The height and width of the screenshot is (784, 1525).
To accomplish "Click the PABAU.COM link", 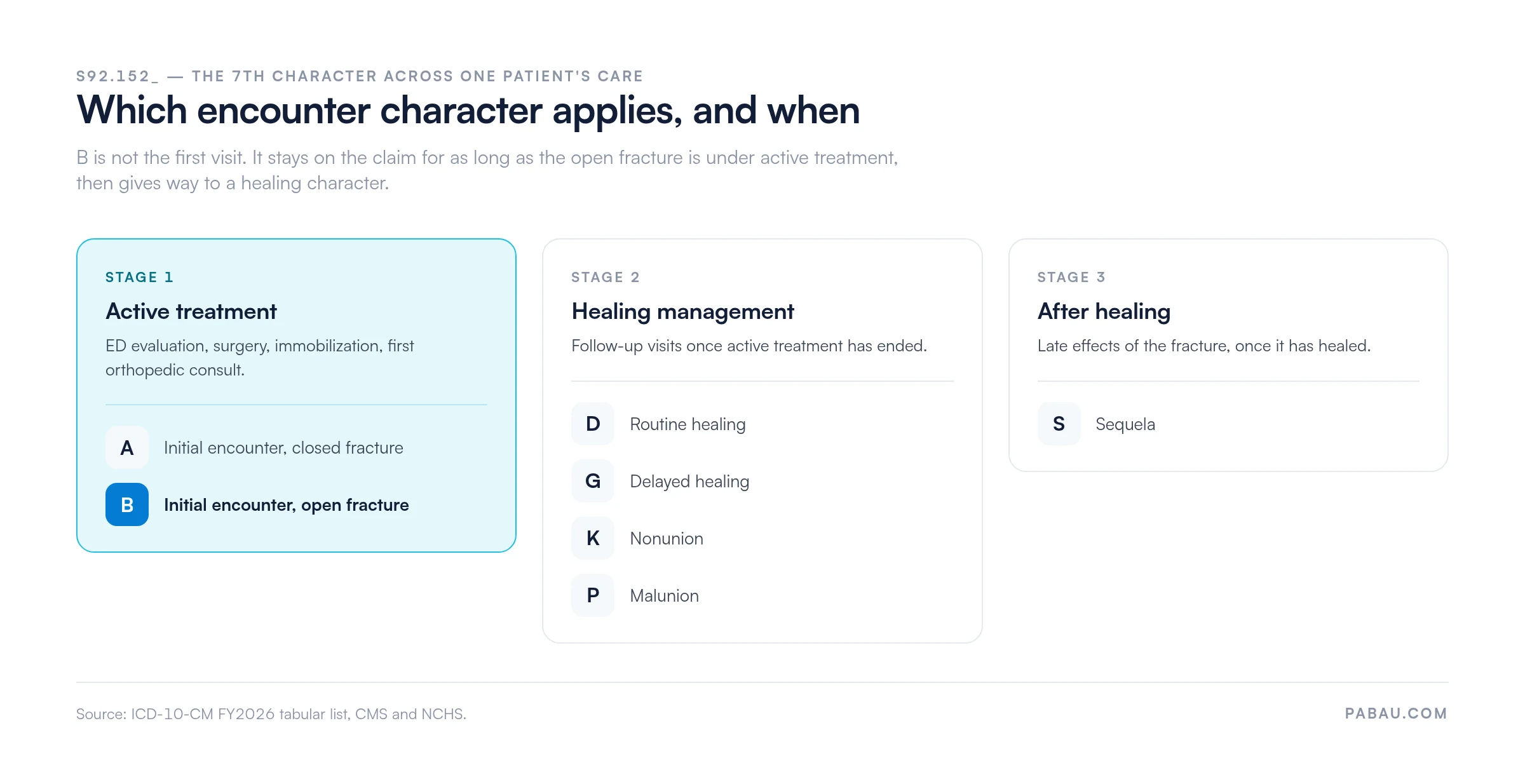I will (x=1396, y=713).
